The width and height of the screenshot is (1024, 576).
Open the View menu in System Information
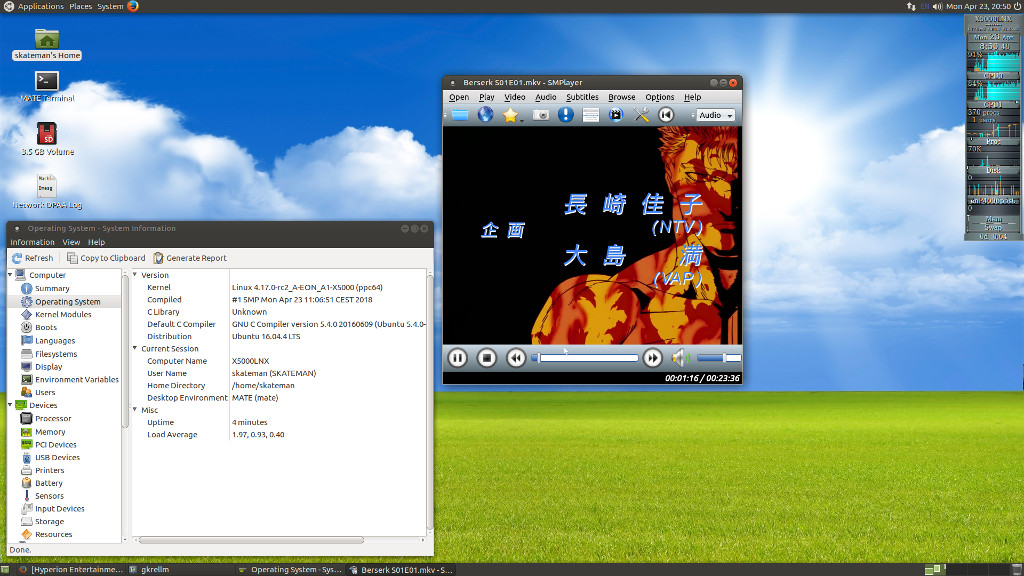pyautogui.click(x=71, y=242)
